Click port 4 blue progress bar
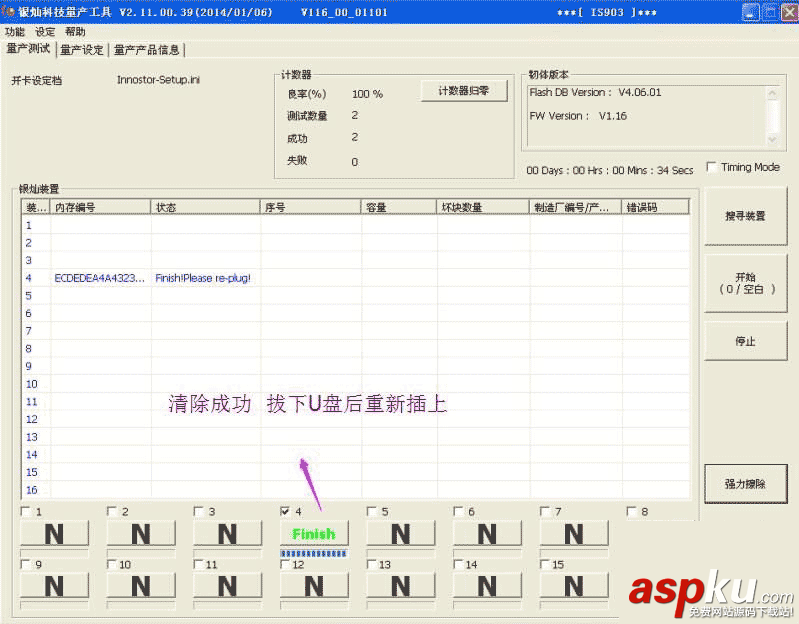Viewport: 799px width, 624px height. click(314, 553)
